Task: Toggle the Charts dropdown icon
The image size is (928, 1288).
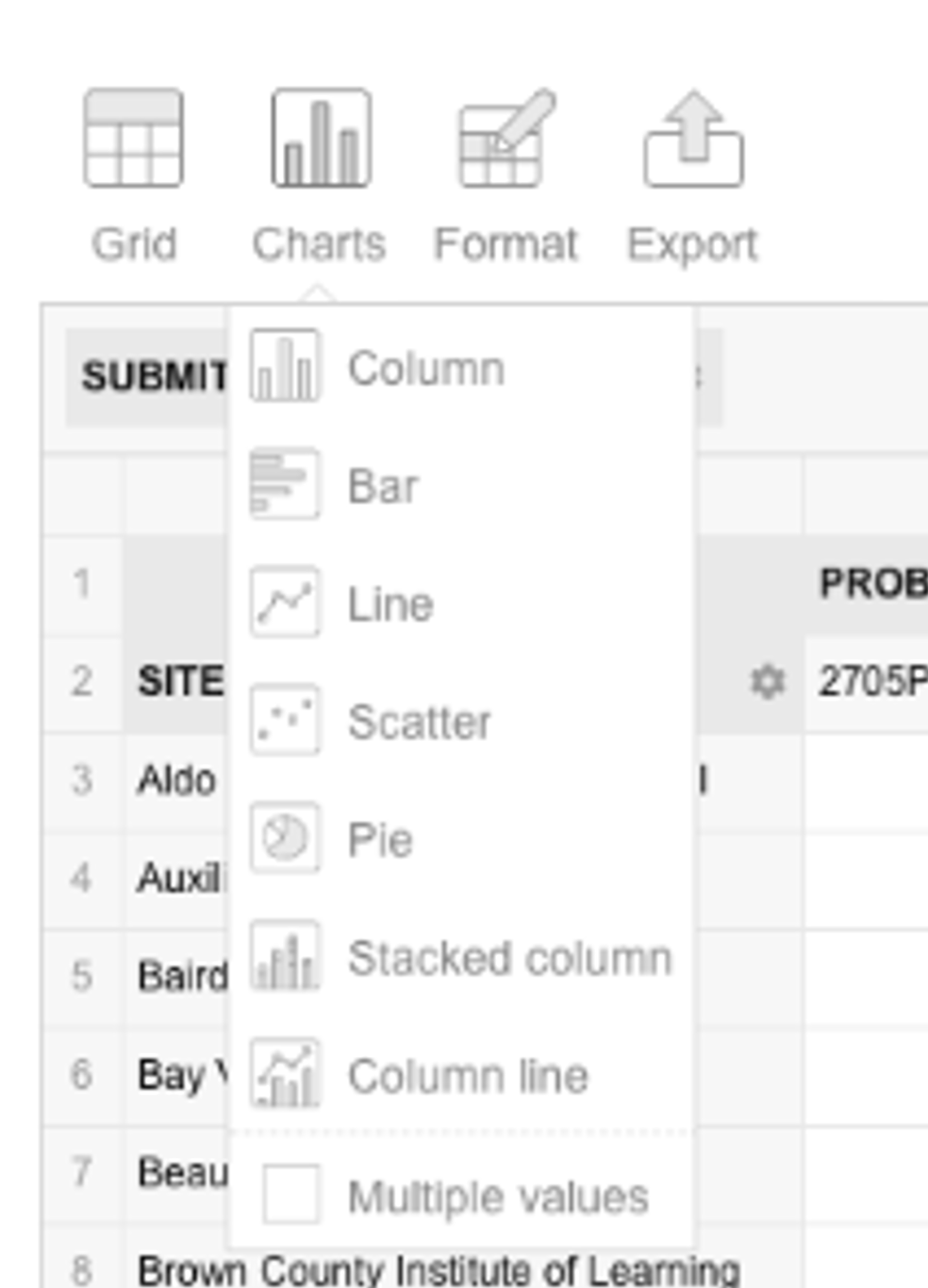Action: pos(321,139)
